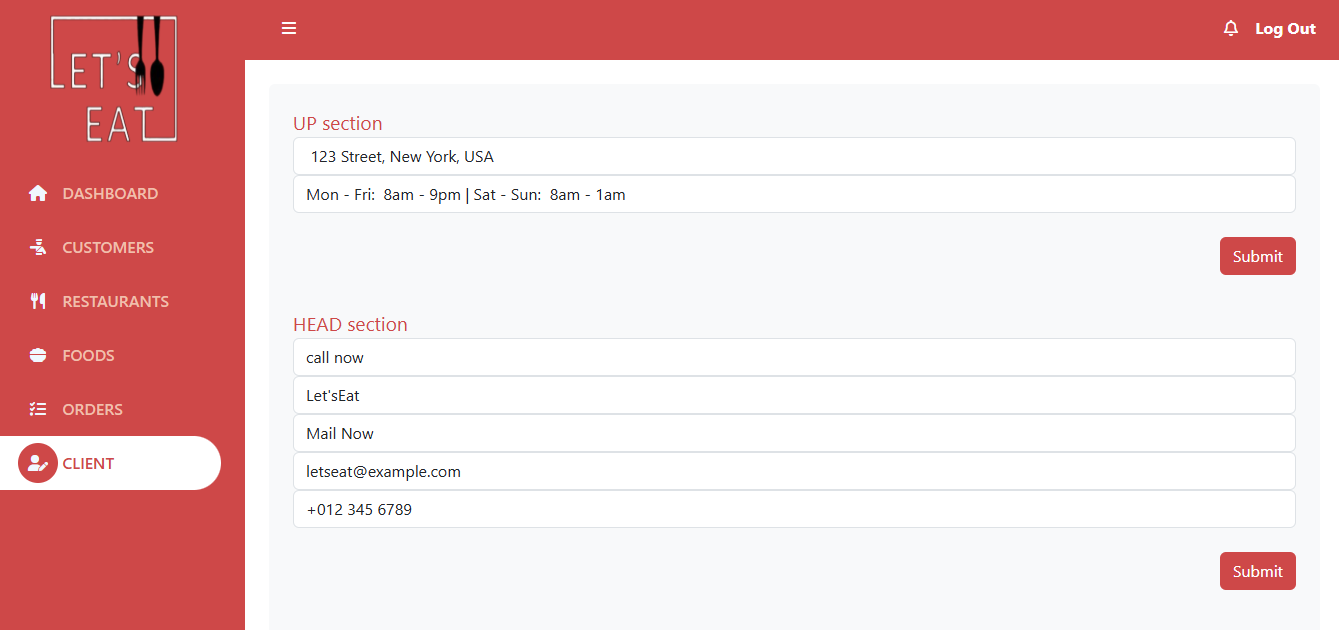1339x630 pixels.
Task: Focus the 'call now' text field
Action: (793, 358)
